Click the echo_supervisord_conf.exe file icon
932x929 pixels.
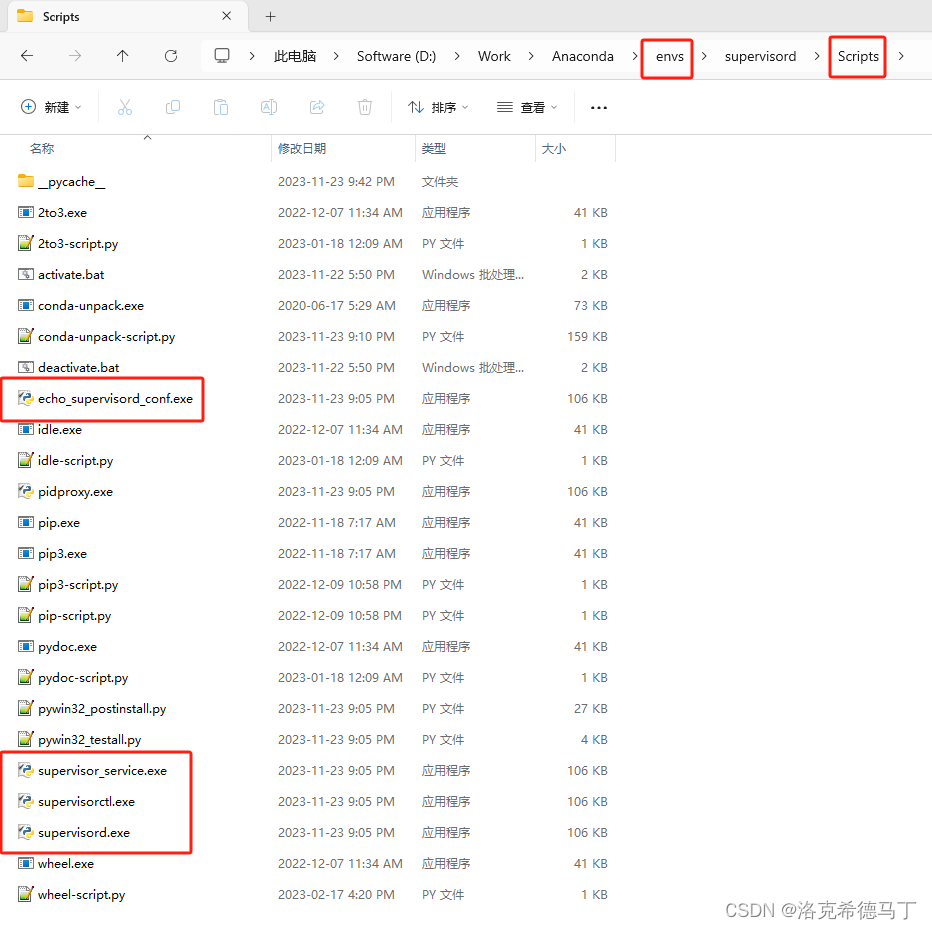(26, 398)
